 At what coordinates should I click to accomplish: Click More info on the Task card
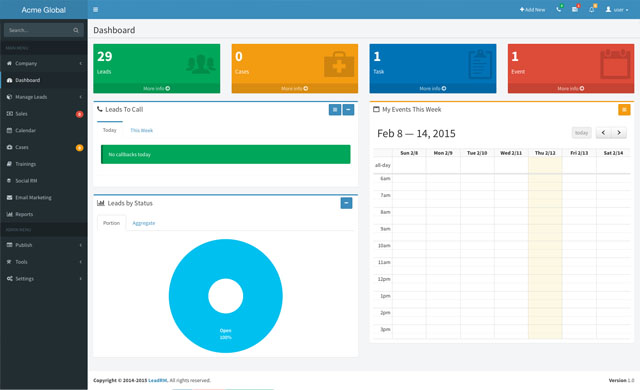click(433, 89)
